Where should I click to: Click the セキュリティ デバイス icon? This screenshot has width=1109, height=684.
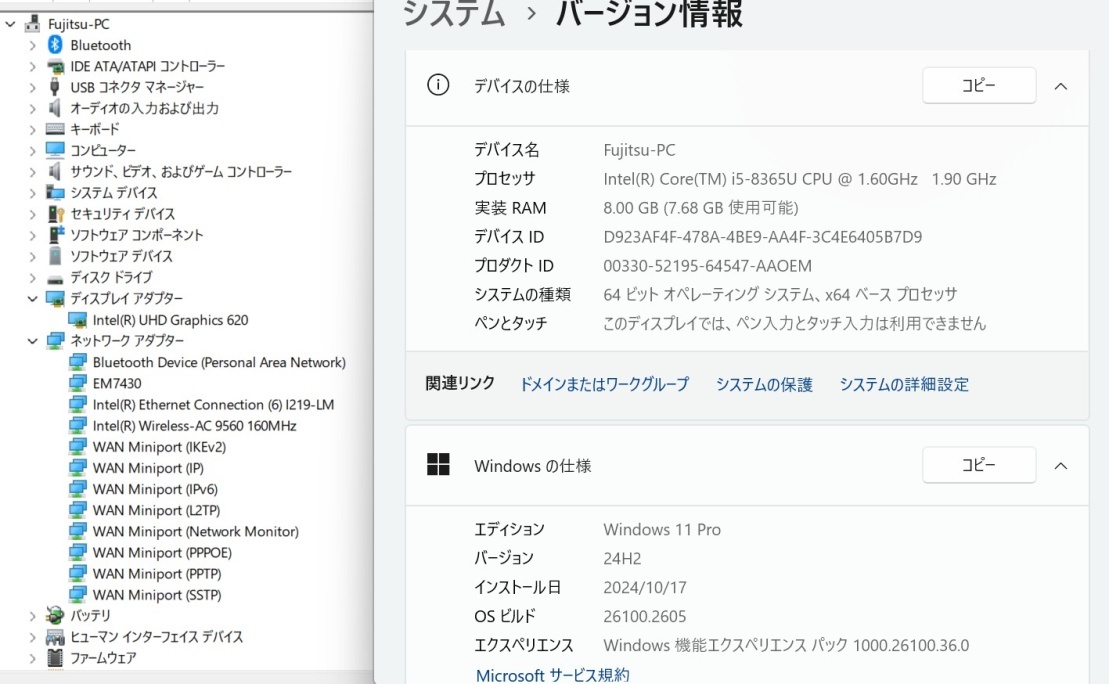point(55,214)
